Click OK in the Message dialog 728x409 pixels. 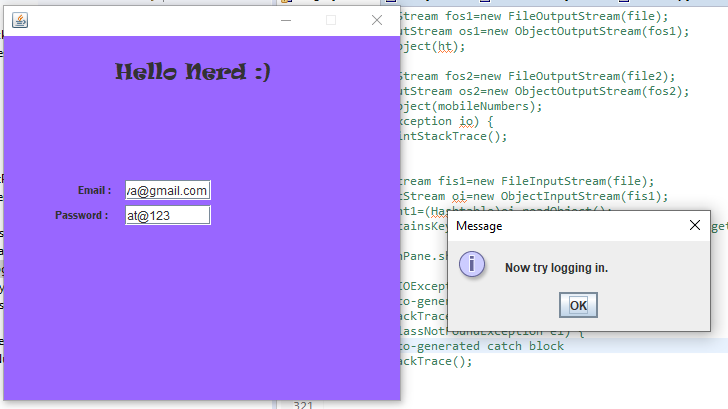coord(578,305)
